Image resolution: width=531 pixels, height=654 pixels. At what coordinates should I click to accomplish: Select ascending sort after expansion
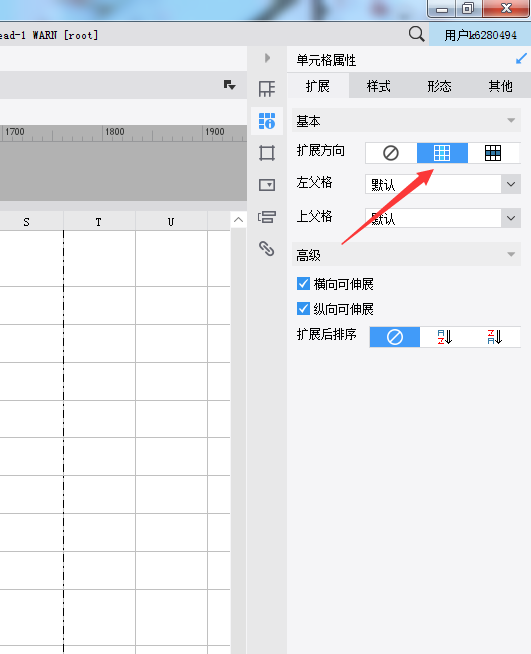[445, 337]
